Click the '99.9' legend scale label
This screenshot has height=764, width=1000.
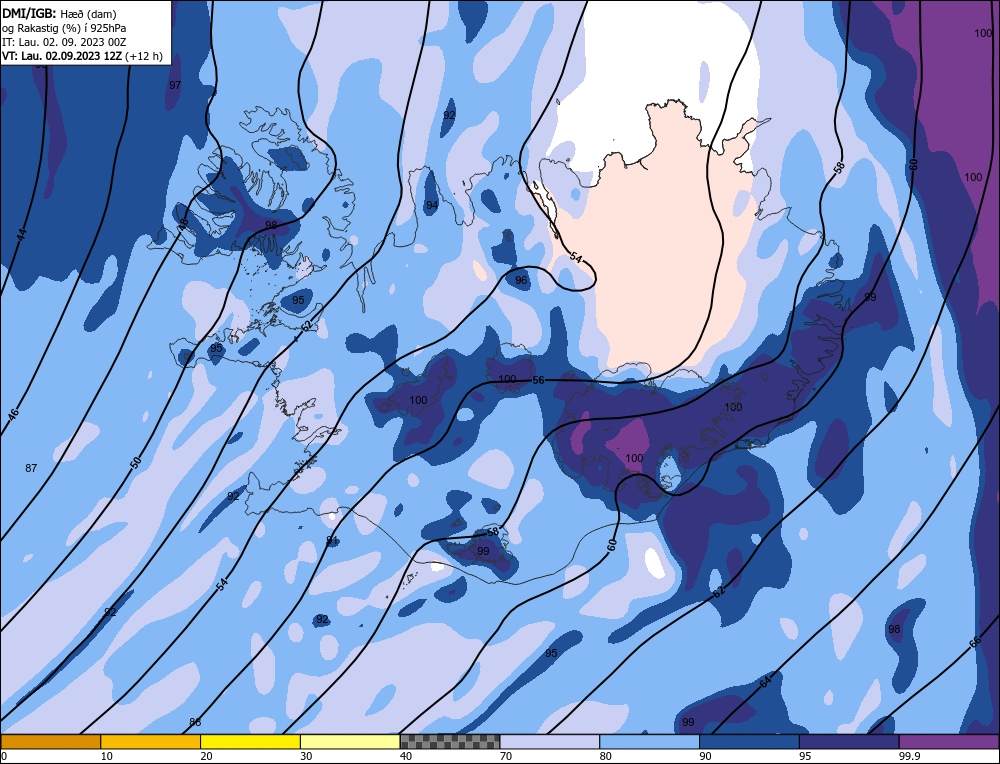coord(908,756)
